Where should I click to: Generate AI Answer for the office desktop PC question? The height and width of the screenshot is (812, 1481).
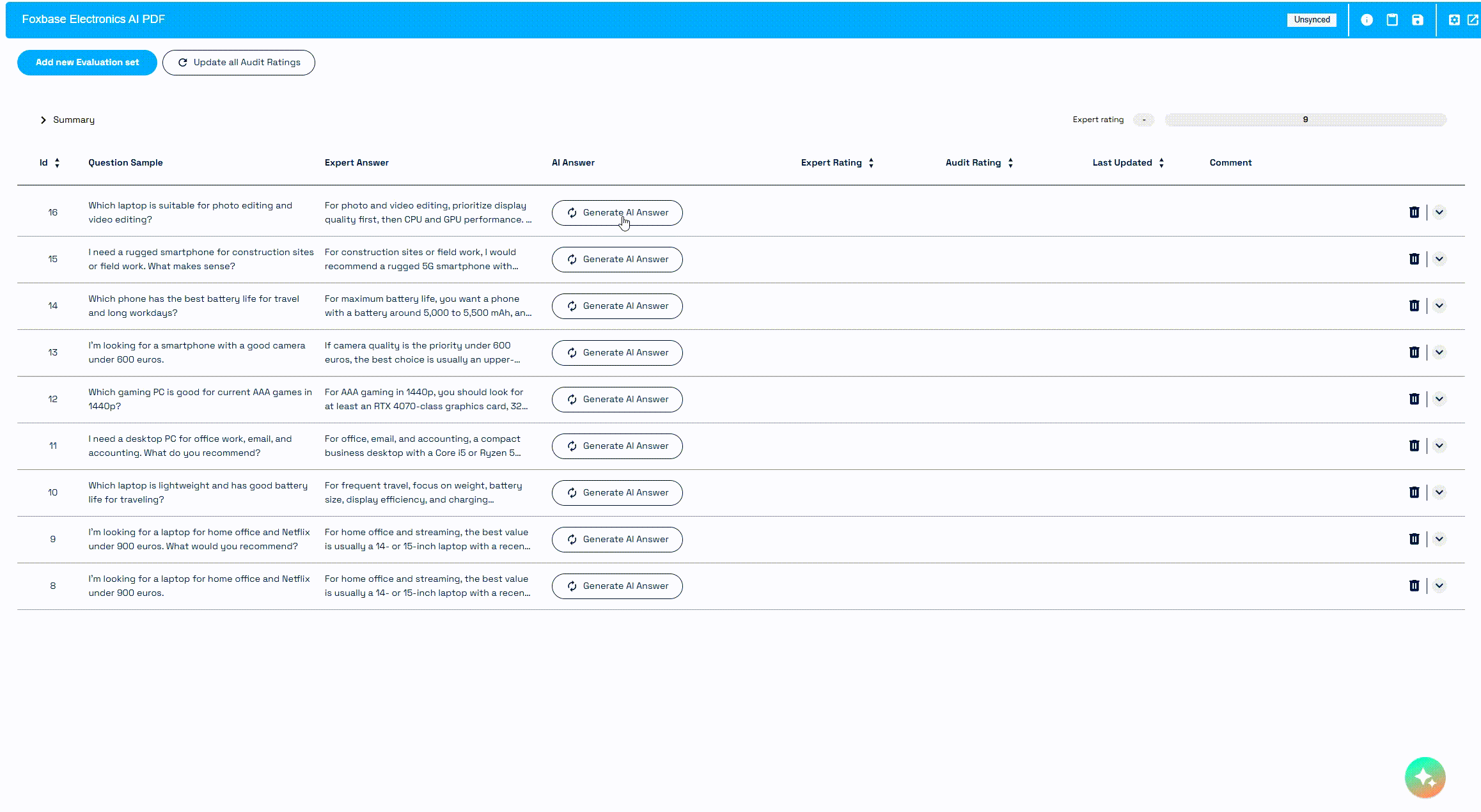pyautogui.click(x=617, y=446)
